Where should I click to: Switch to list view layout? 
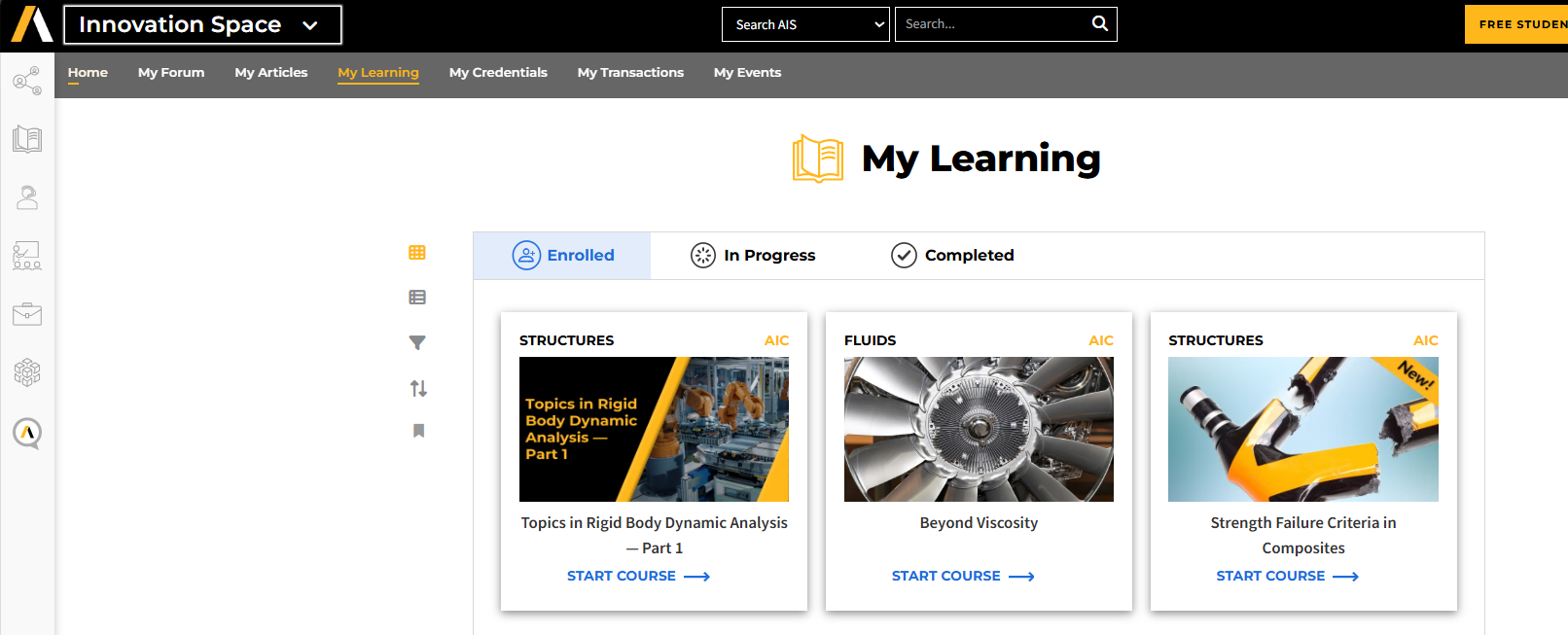[417, 298]
